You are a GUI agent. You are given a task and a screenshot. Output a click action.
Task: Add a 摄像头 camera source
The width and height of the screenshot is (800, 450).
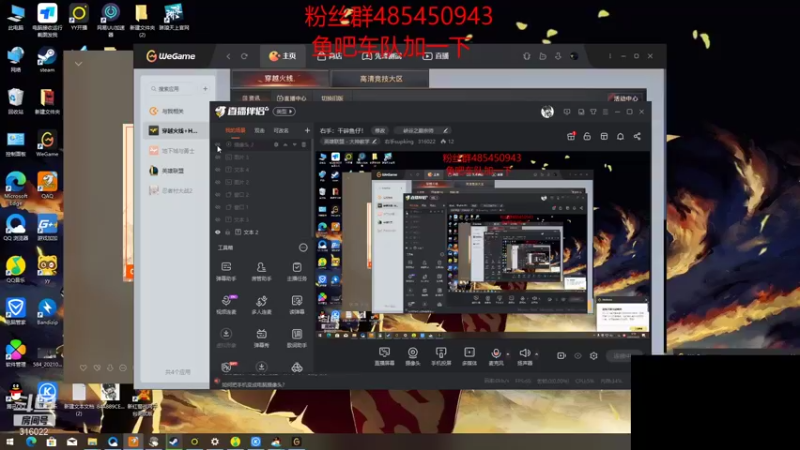click(412, 356)
